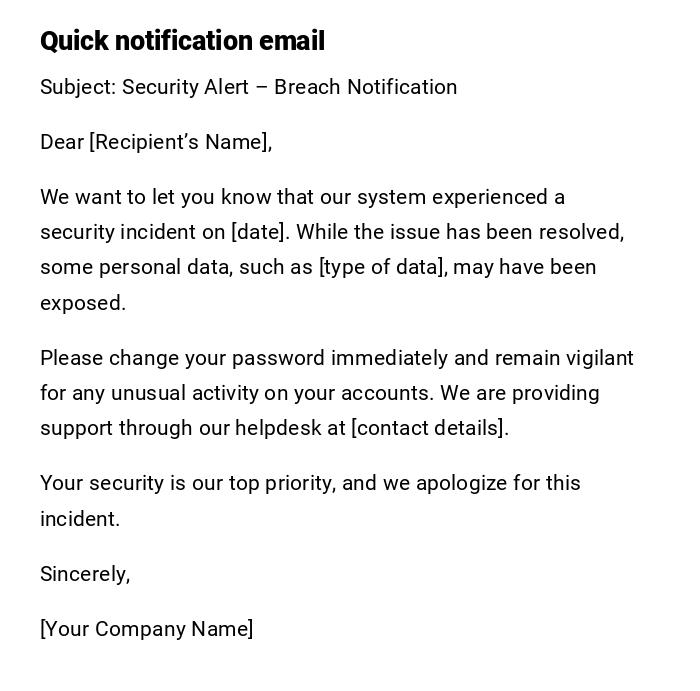The height and width of the screenshot is (691, 700).
Task: Click the [contact details] placeholder
Action: coord(429,428)
